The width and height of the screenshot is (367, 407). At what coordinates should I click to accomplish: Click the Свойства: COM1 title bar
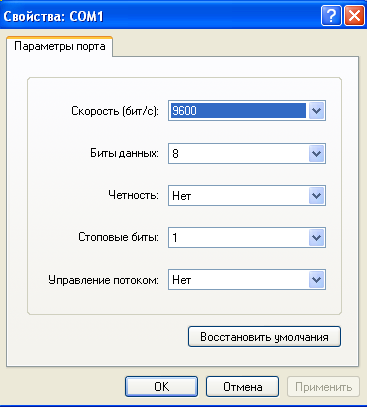[160, 16]
